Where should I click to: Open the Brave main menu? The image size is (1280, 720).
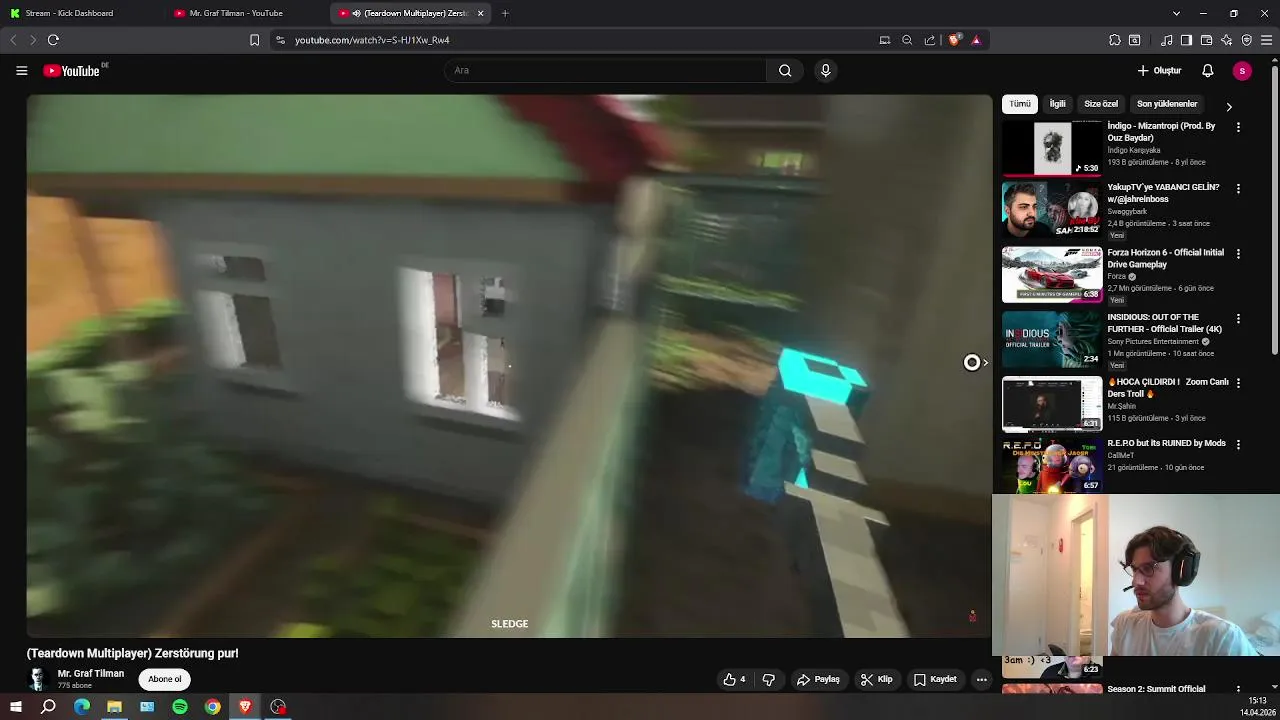point(1266,40)
